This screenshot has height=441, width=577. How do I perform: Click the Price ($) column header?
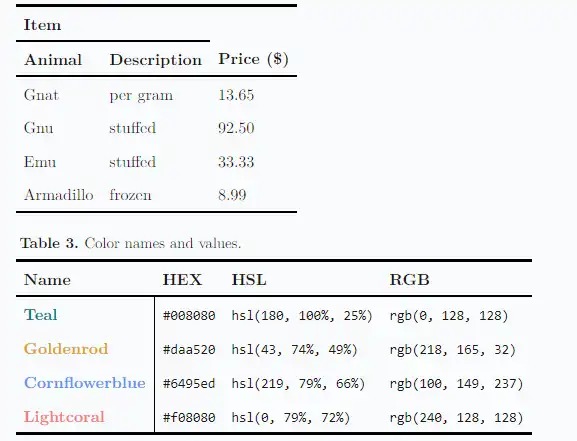[254, 59]
